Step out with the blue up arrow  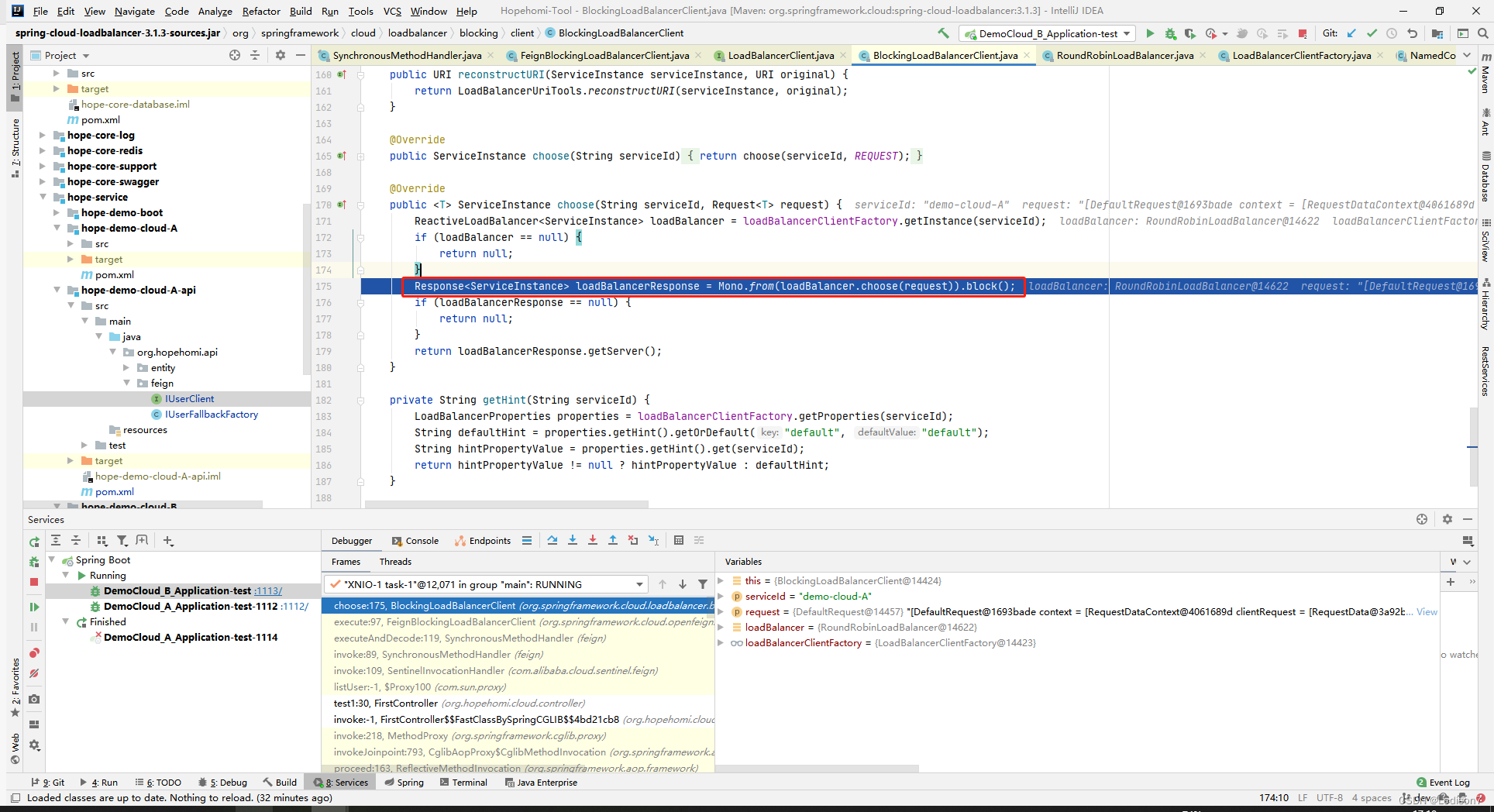(612, 540)
